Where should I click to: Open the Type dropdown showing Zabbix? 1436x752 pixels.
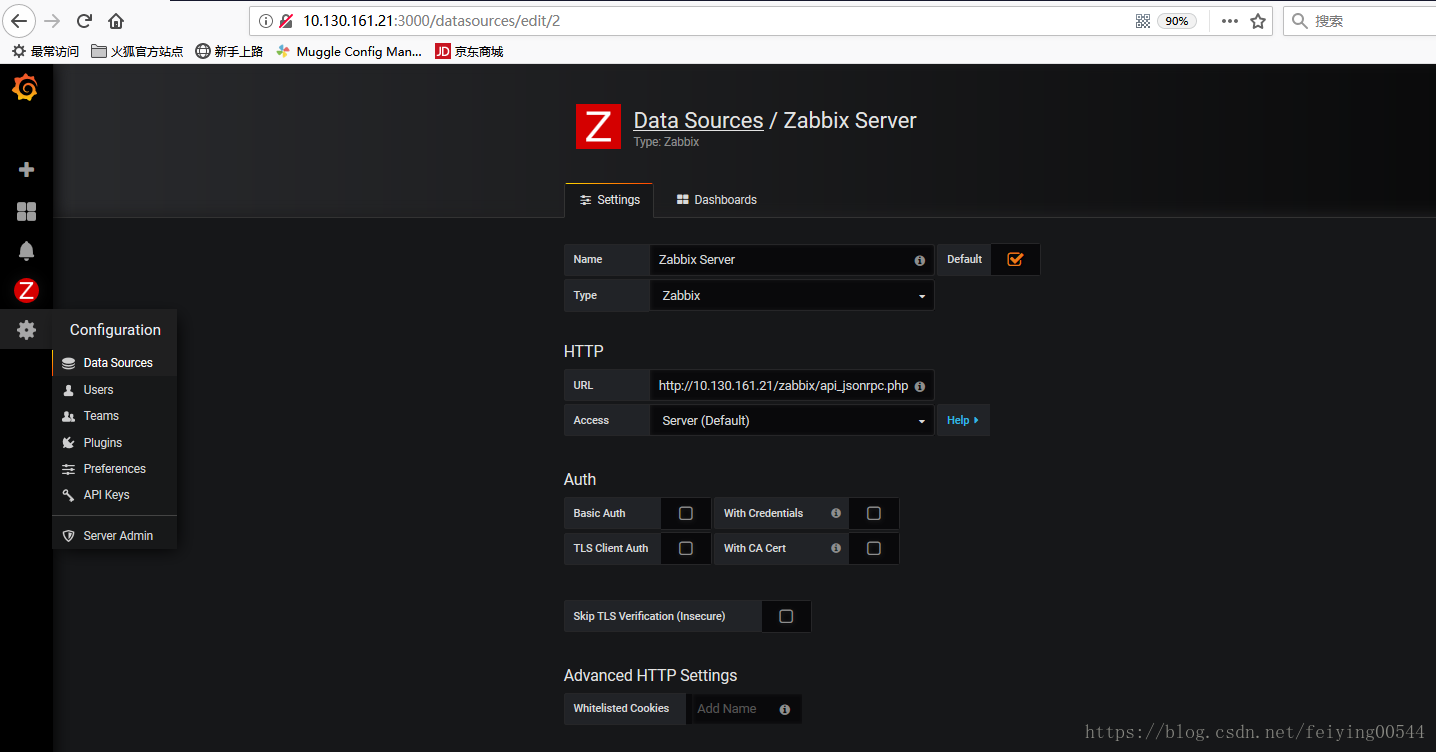point(792,295)
